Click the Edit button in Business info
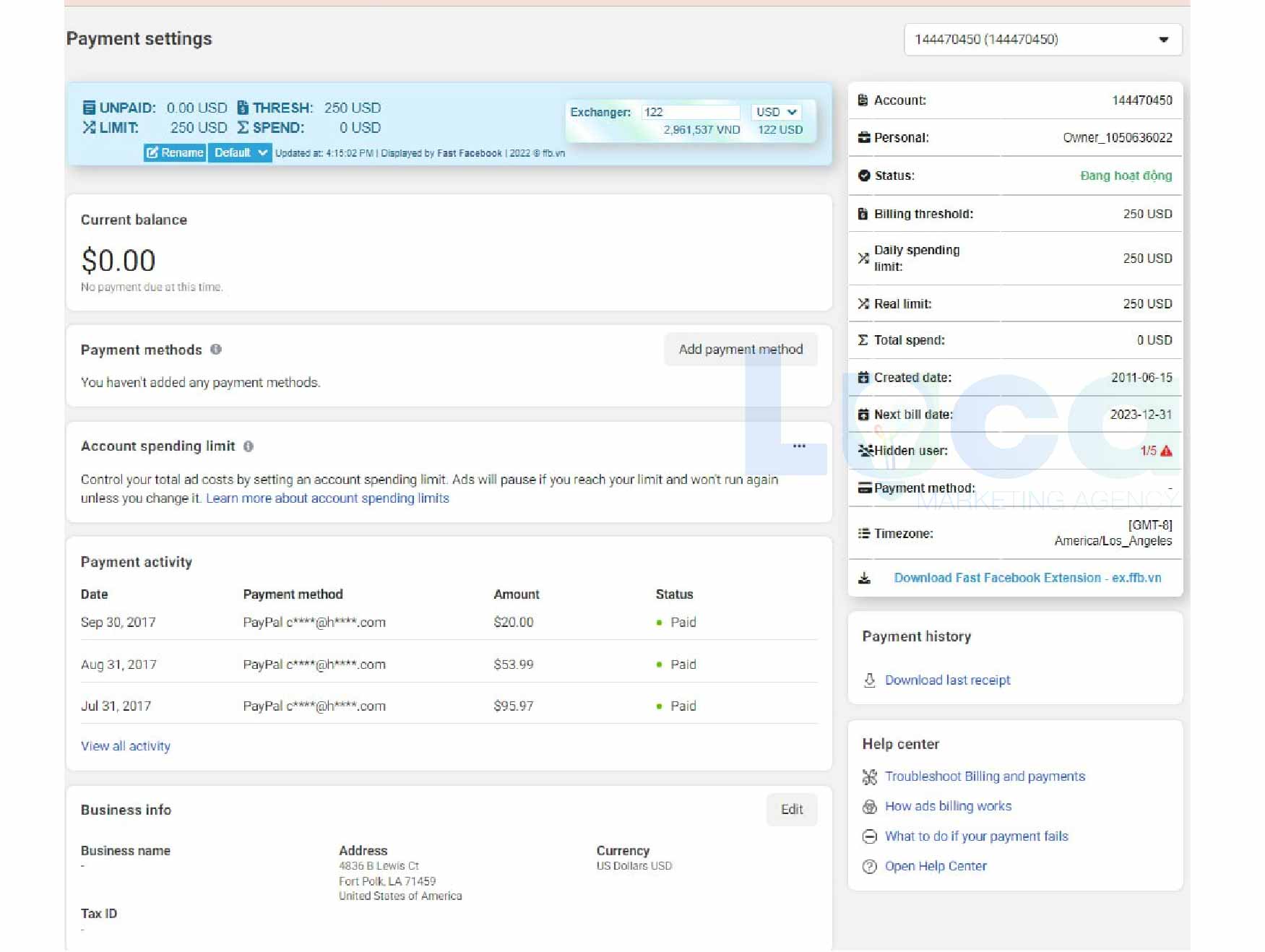Viewport: 1265px width, 952px height. point(792,810)
